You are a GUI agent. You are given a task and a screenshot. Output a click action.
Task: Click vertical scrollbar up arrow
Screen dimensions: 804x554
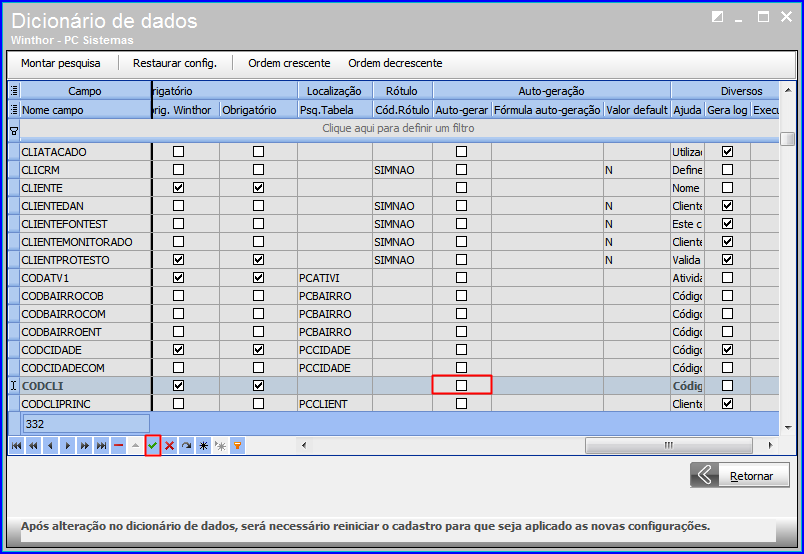pos(788,90)
